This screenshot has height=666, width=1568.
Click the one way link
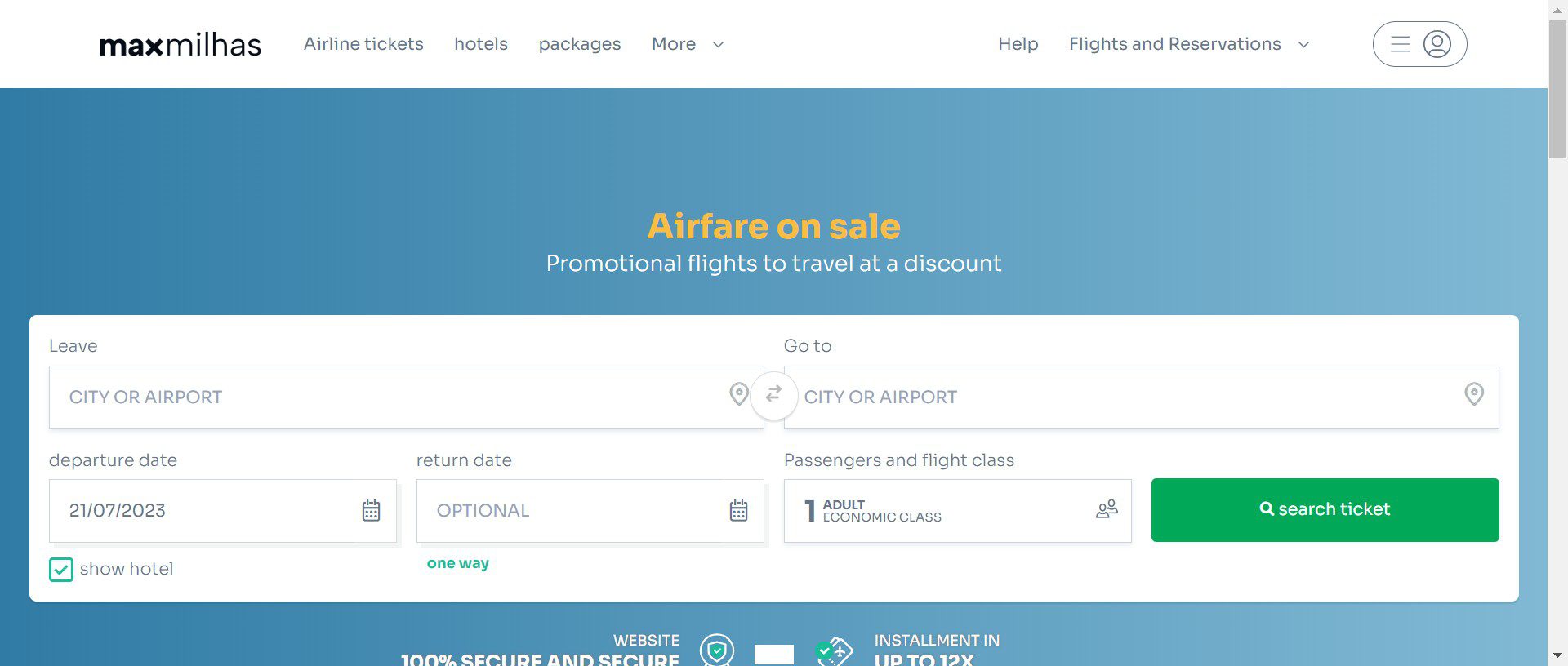(458, 563)
